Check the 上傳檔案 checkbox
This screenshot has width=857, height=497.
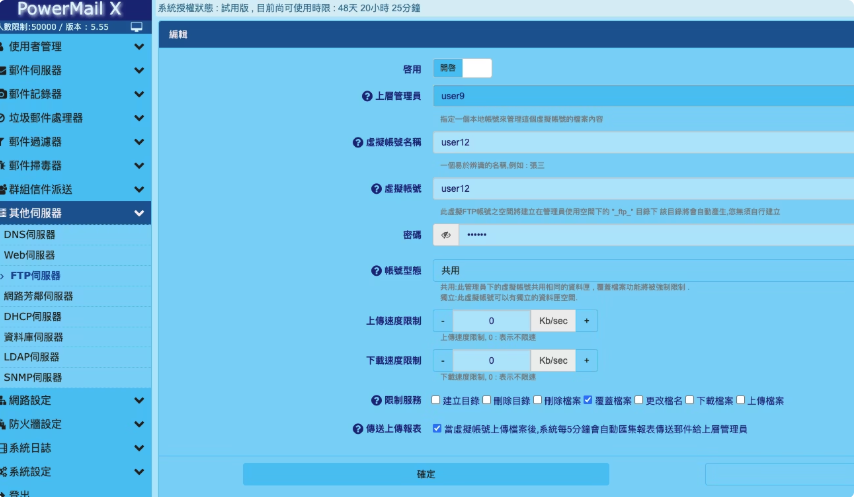pos(740,400)
